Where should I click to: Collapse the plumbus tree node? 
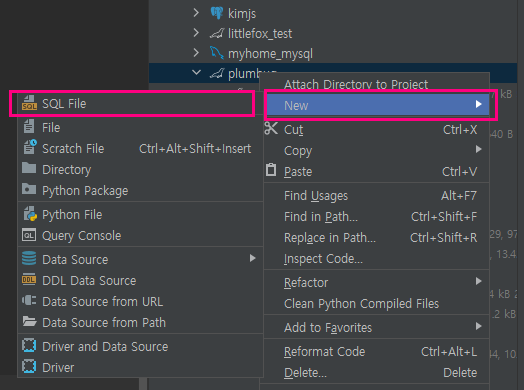(196, 72)
